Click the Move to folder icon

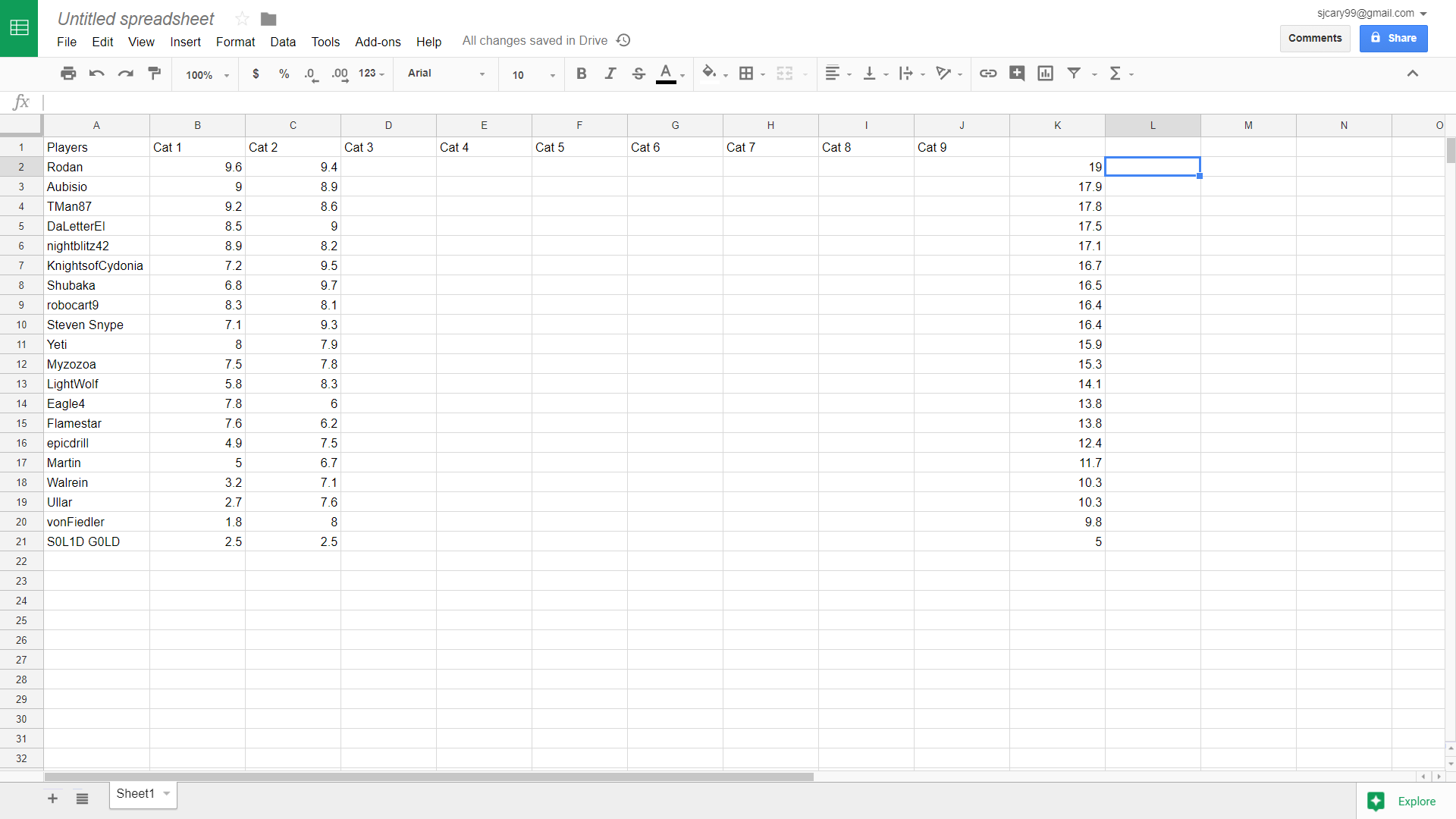tap(268, 19)
